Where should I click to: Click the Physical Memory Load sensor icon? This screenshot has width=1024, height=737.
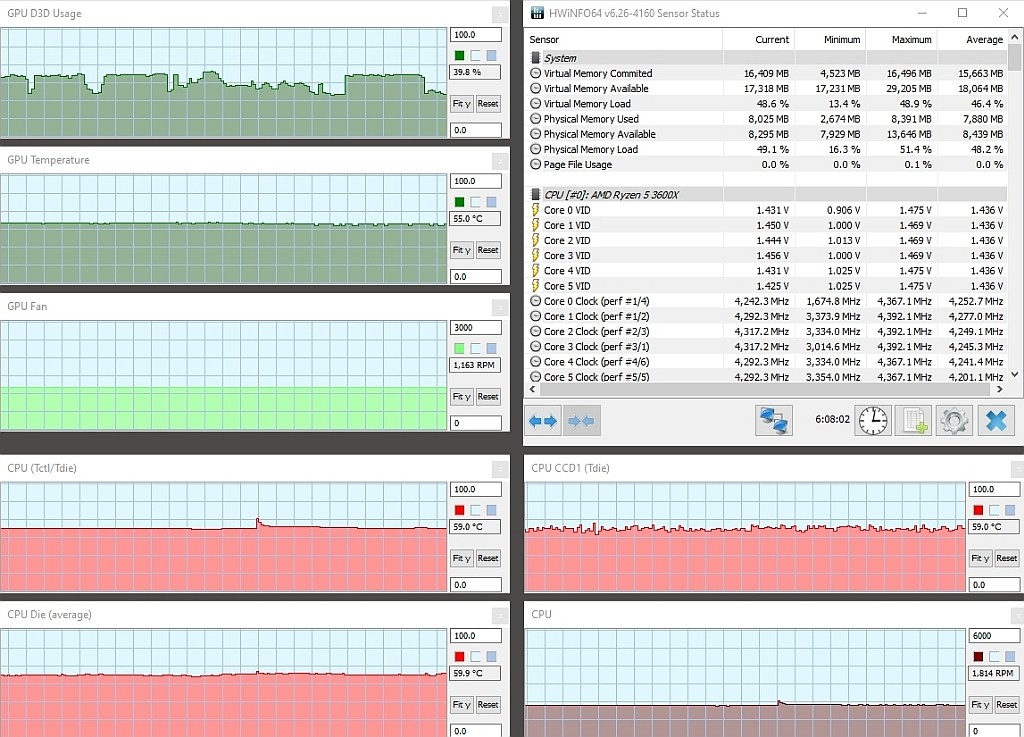[x=536, y=149]
